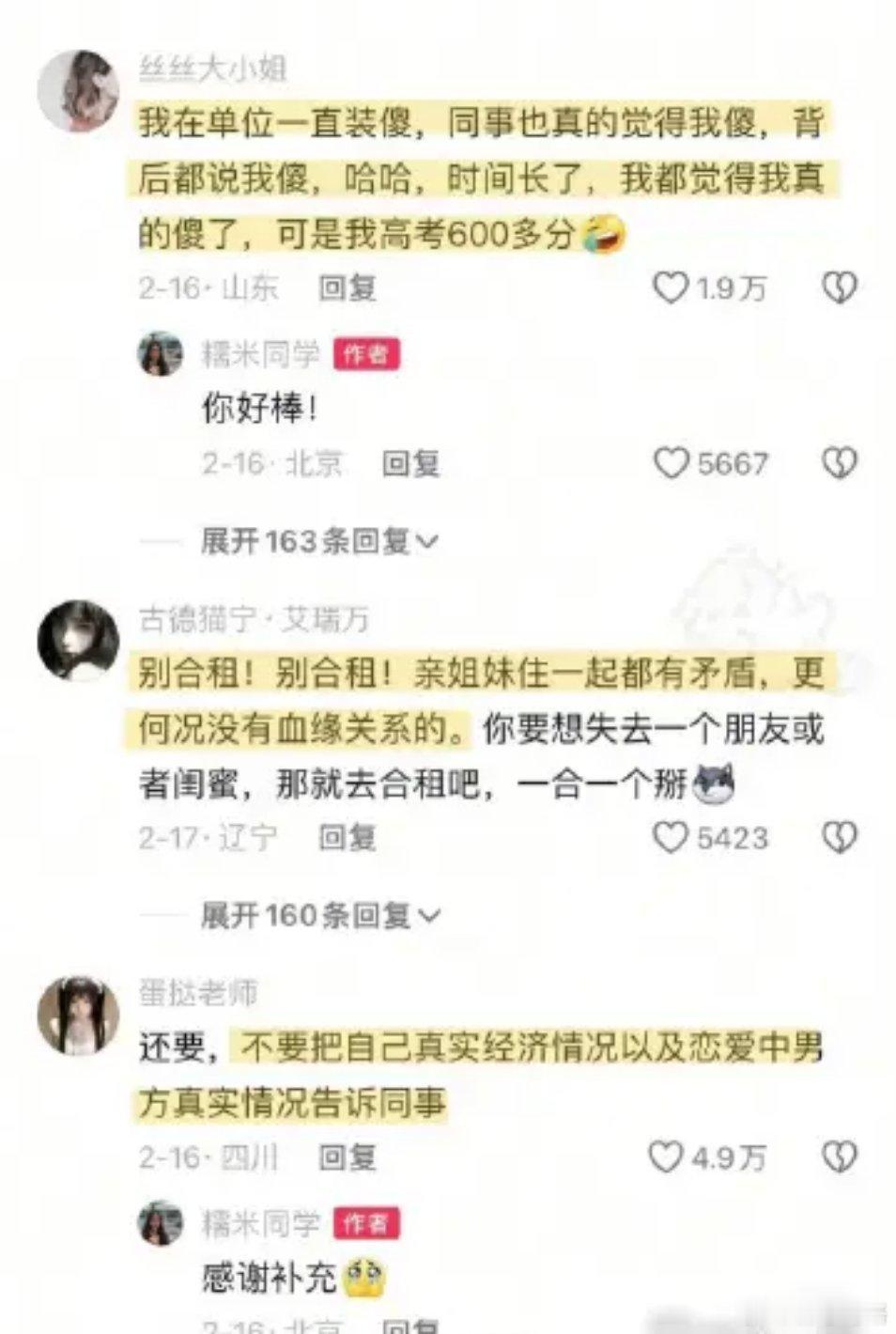Open the username 古德猫宁·艾瑞万

(254, 619)
